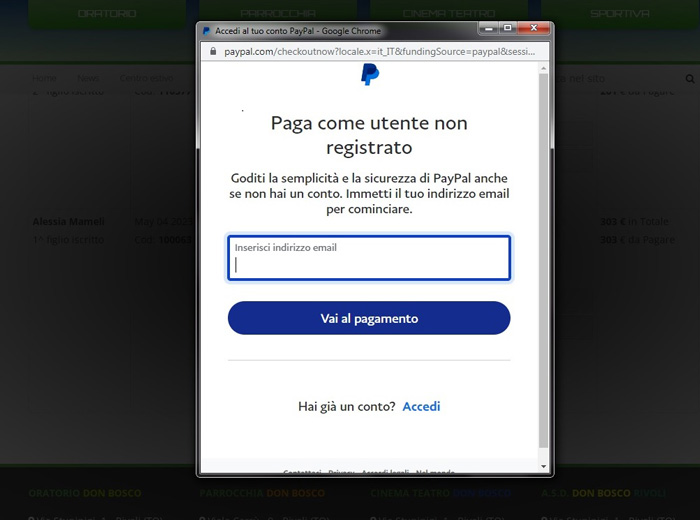Select the ORATORIO tab on the background page
700x520 pixels.
point(107,14)
